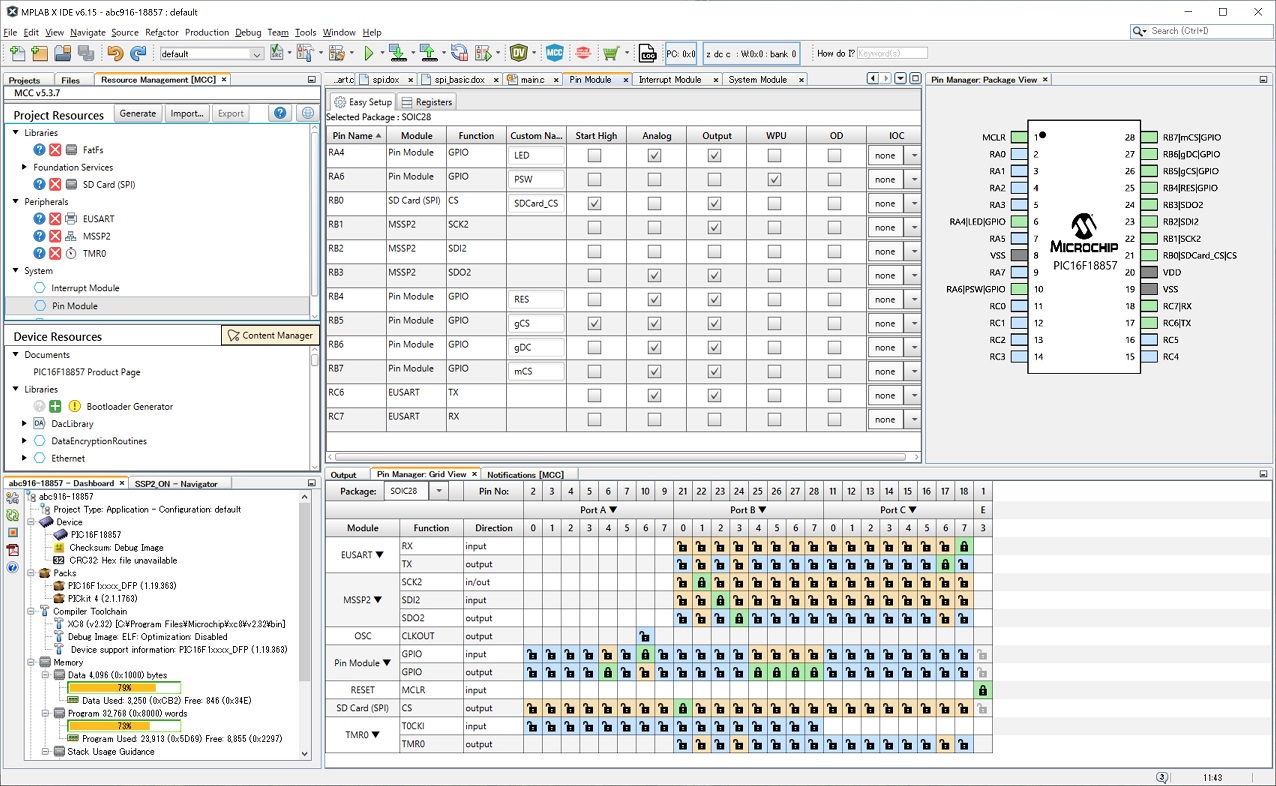Expand the Foundation Services node
Image resolution: width=1276 pixels, height=786 pixels.
[24, 167]
